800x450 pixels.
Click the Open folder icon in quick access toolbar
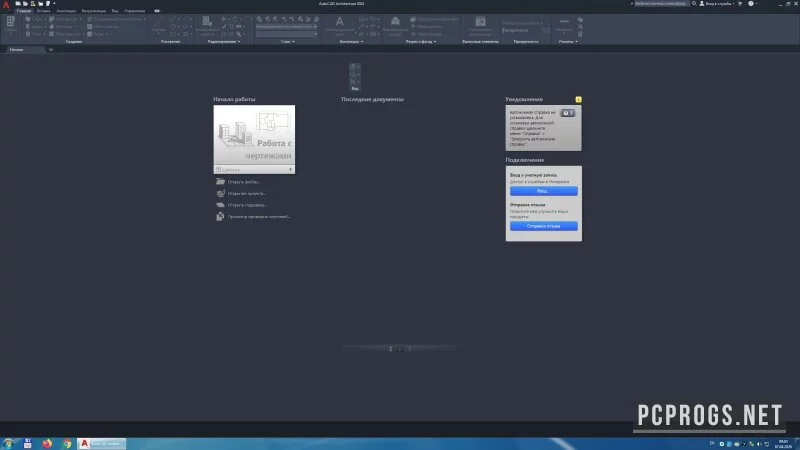pos(25,4)
